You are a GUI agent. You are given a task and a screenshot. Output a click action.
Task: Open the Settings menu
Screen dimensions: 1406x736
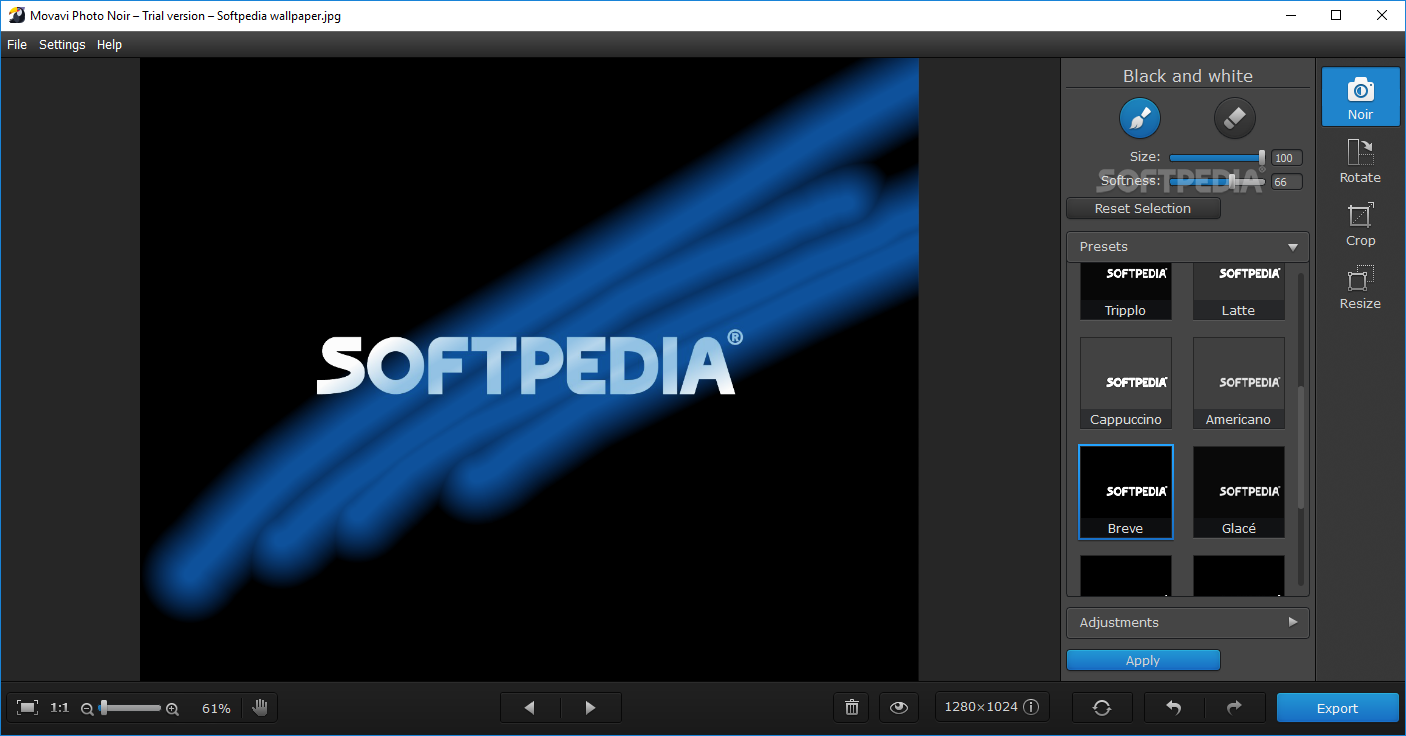click(62, 44)
